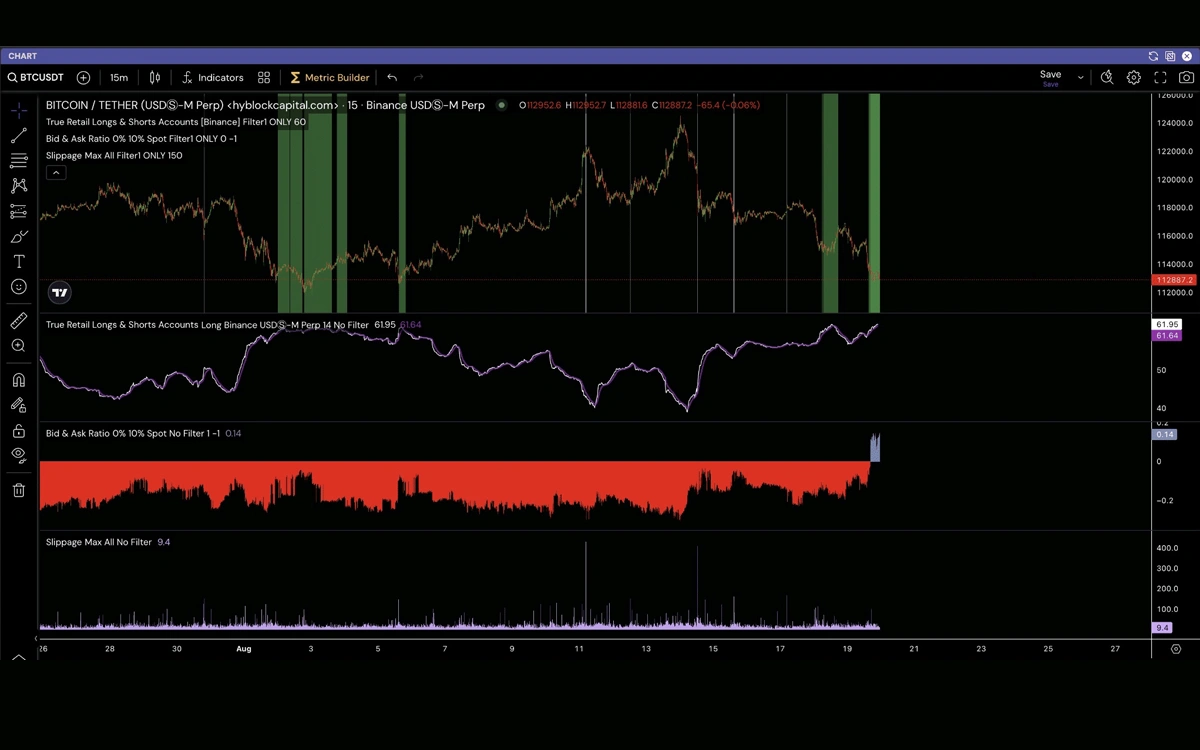Open the 15m timeframe selector
Image resolution: width=1200 pixels, height=750 pixels.
pyautogui.click(x=119, y=77)
